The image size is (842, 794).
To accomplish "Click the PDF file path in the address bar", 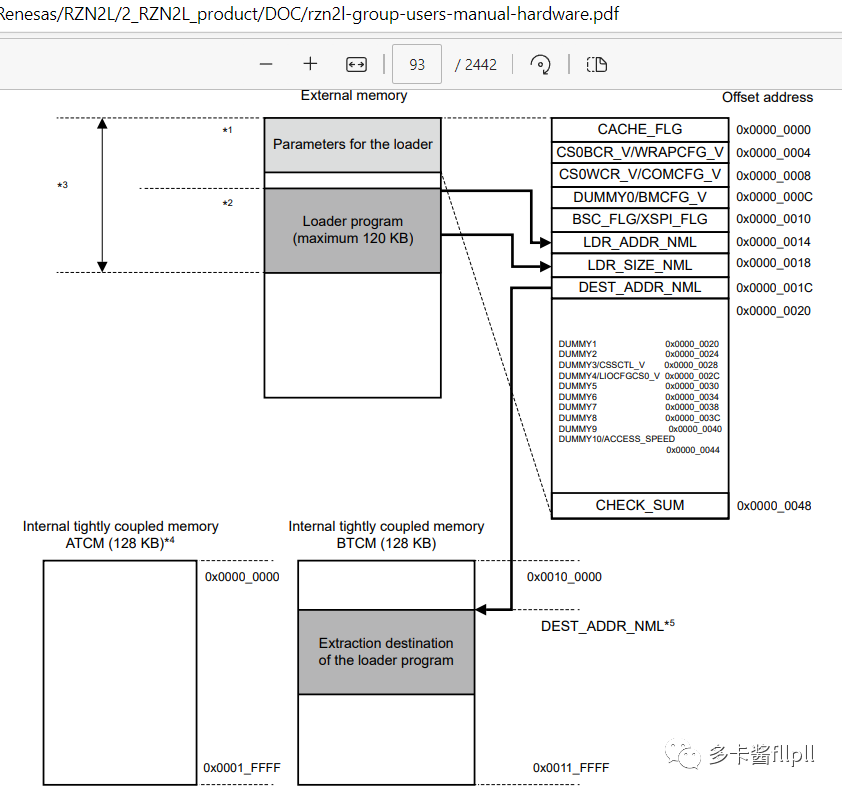I will (x=309, y=13).
